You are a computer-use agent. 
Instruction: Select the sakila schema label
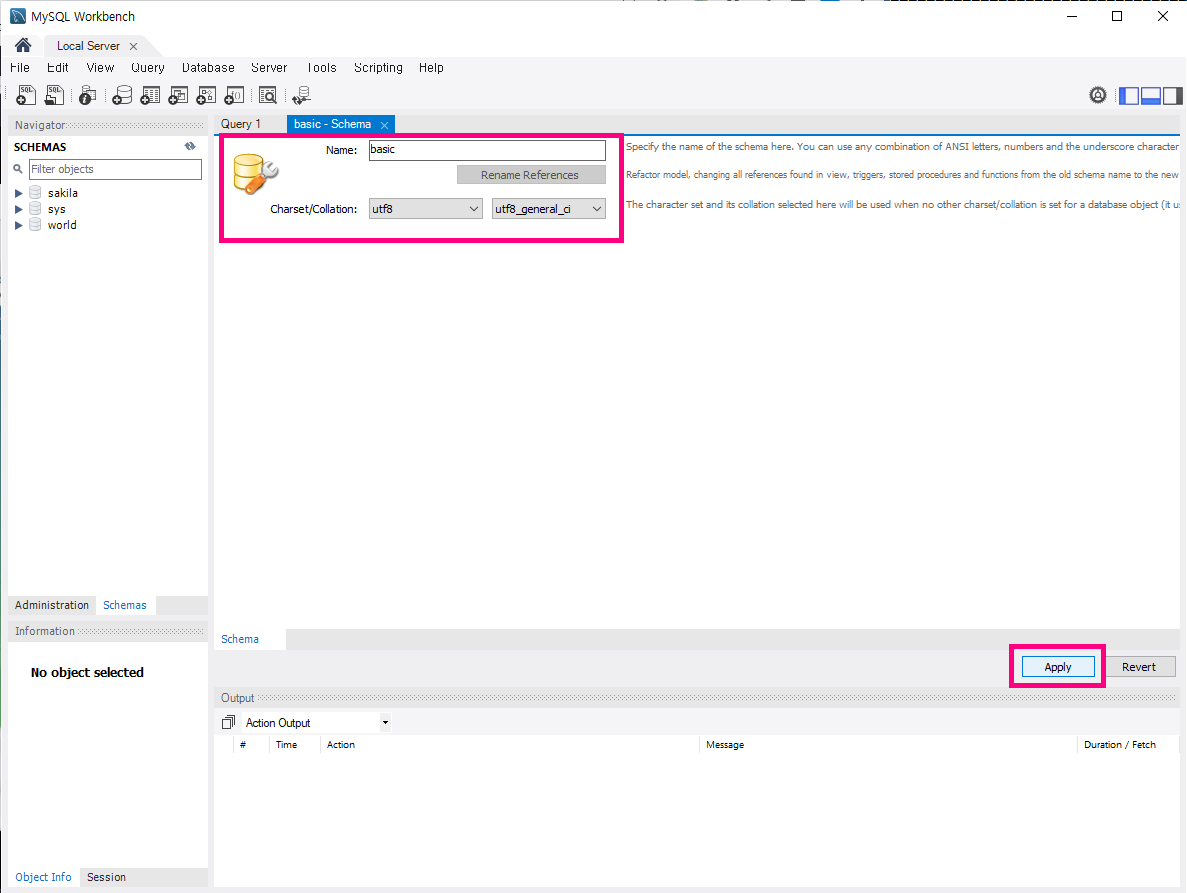tap(63, 193)
